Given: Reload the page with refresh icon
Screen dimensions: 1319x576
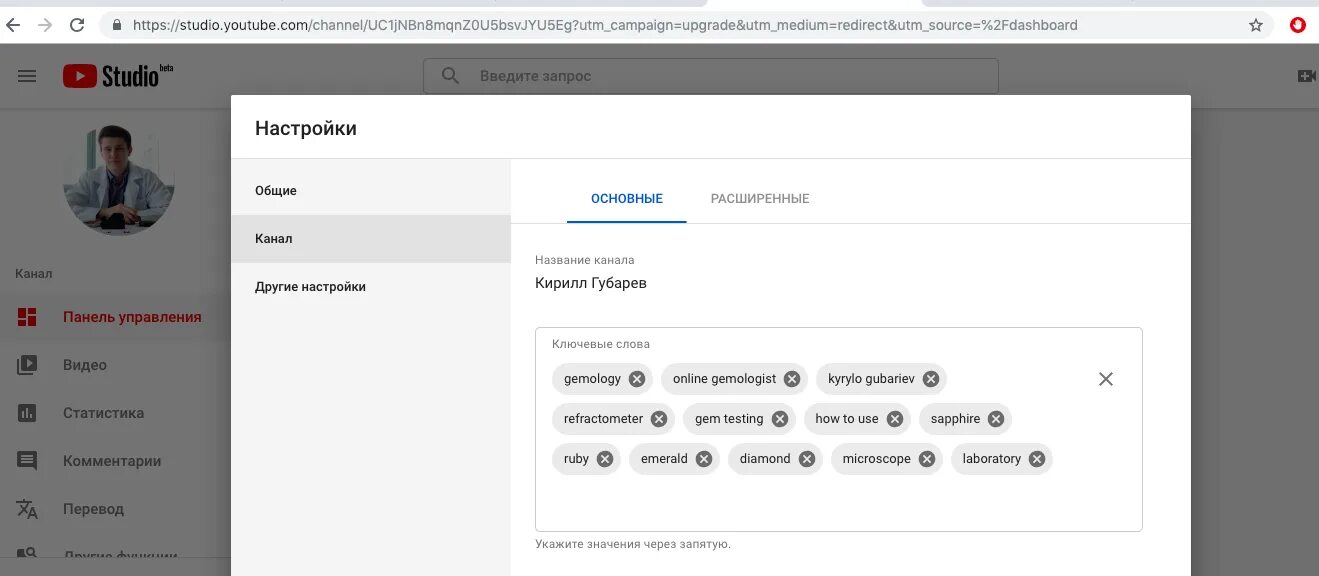Looking at the screenshot, I should [77, 25].
